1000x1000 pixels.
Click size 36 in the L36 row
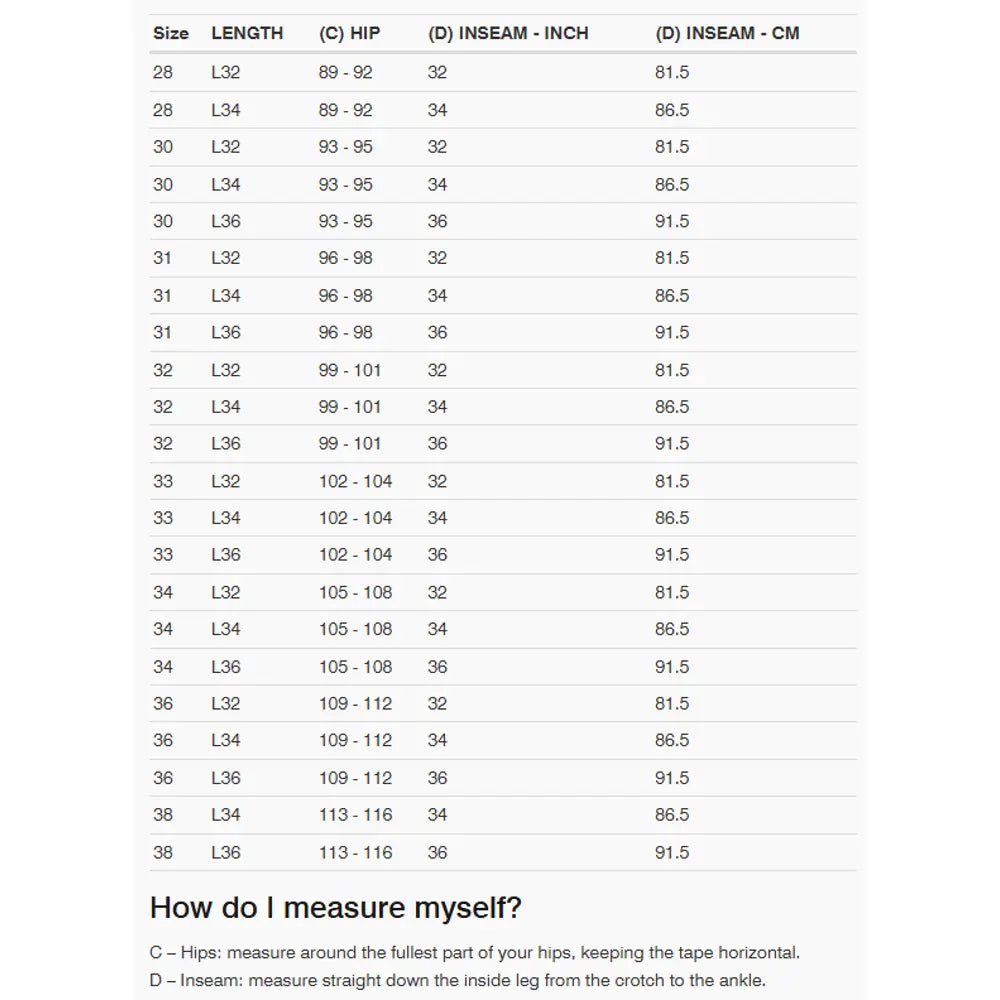(163, 778)
